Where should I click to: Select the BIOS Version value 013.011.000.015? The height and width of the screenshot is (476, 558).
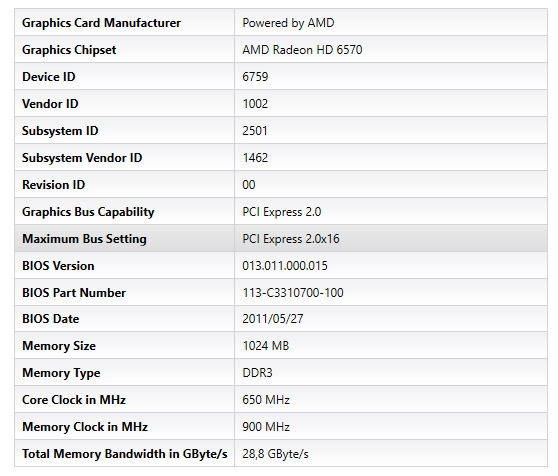click(285, 266)
